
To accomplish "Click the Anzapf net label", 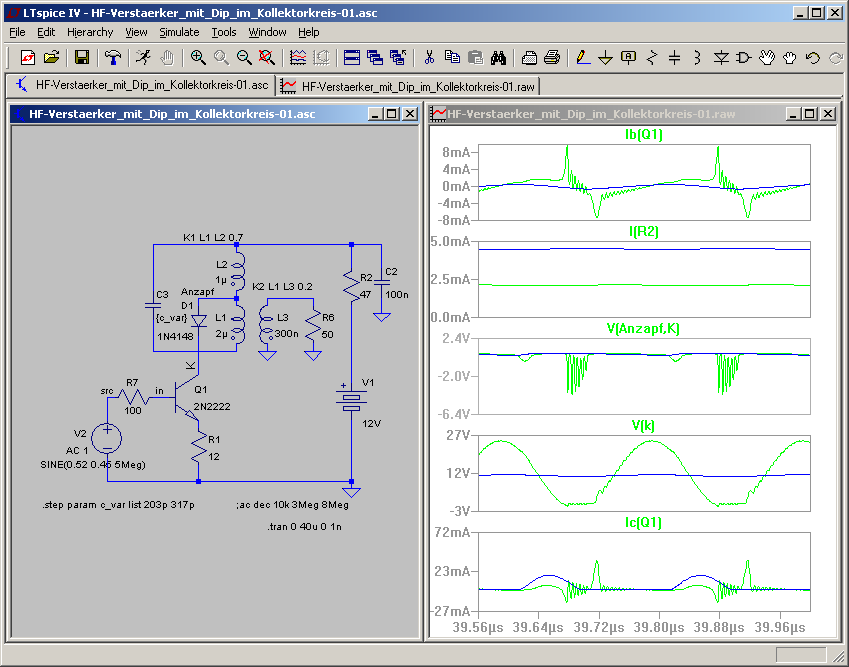I will pos(198,291).
